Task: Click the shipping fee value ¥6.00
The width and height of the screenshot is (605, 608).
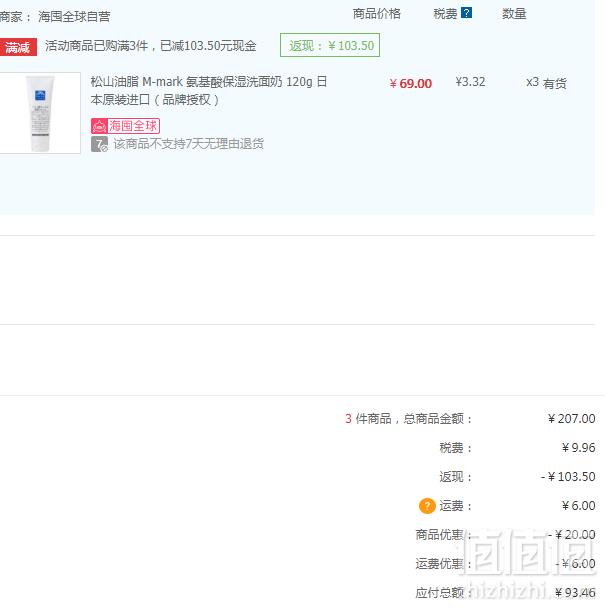Action: pyautogui.click(x=579, y=506)
